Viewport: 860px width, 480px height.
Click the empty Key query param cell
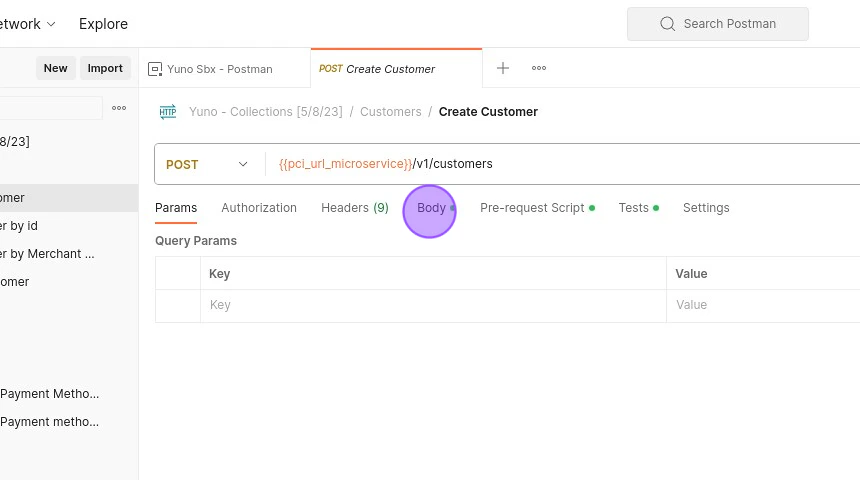[x=433, y=305]
